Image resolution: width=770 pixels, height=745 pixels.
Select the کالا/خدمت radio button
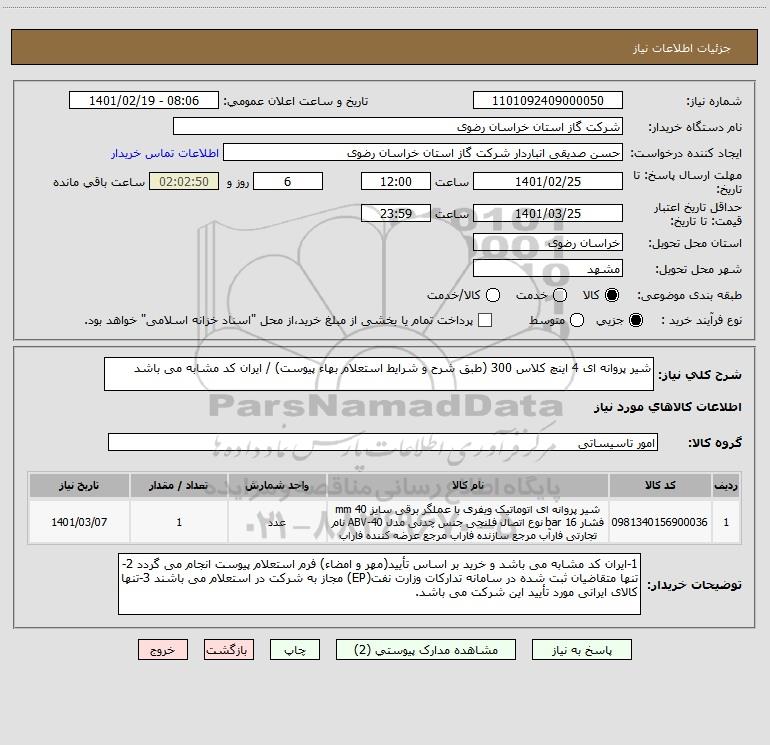(x=493, y=295)
